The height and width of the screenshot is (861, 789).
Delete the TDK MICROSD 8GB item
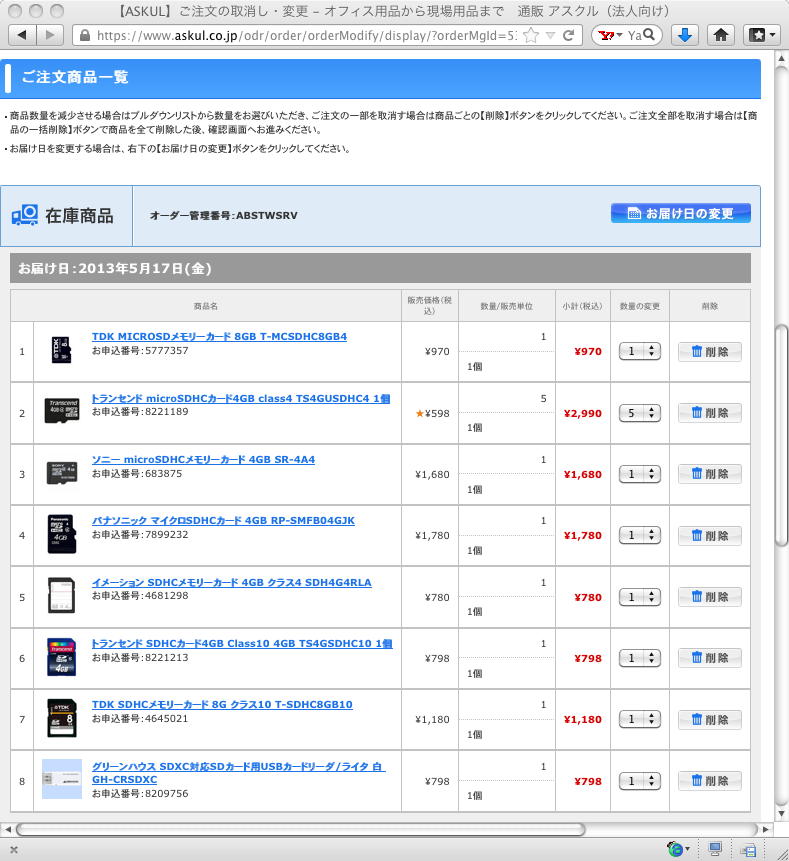(710, 351)
